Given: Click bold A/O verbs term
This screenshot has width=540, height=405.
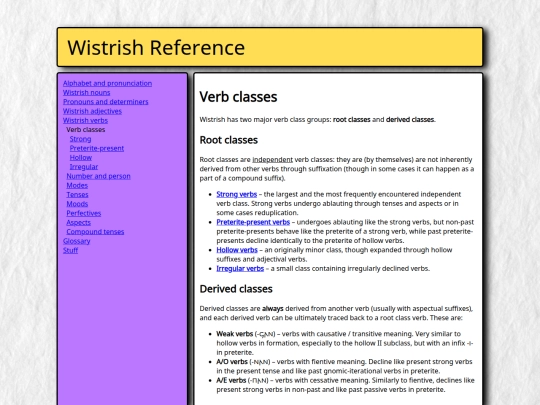Looking at the screenshot, I should (x=232, y=362).
